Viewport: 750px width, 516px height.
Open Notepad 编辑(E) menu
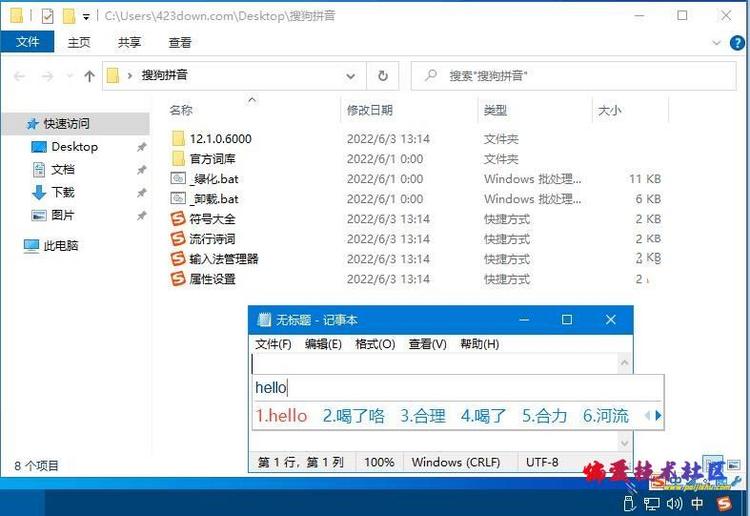click(323, 344)
